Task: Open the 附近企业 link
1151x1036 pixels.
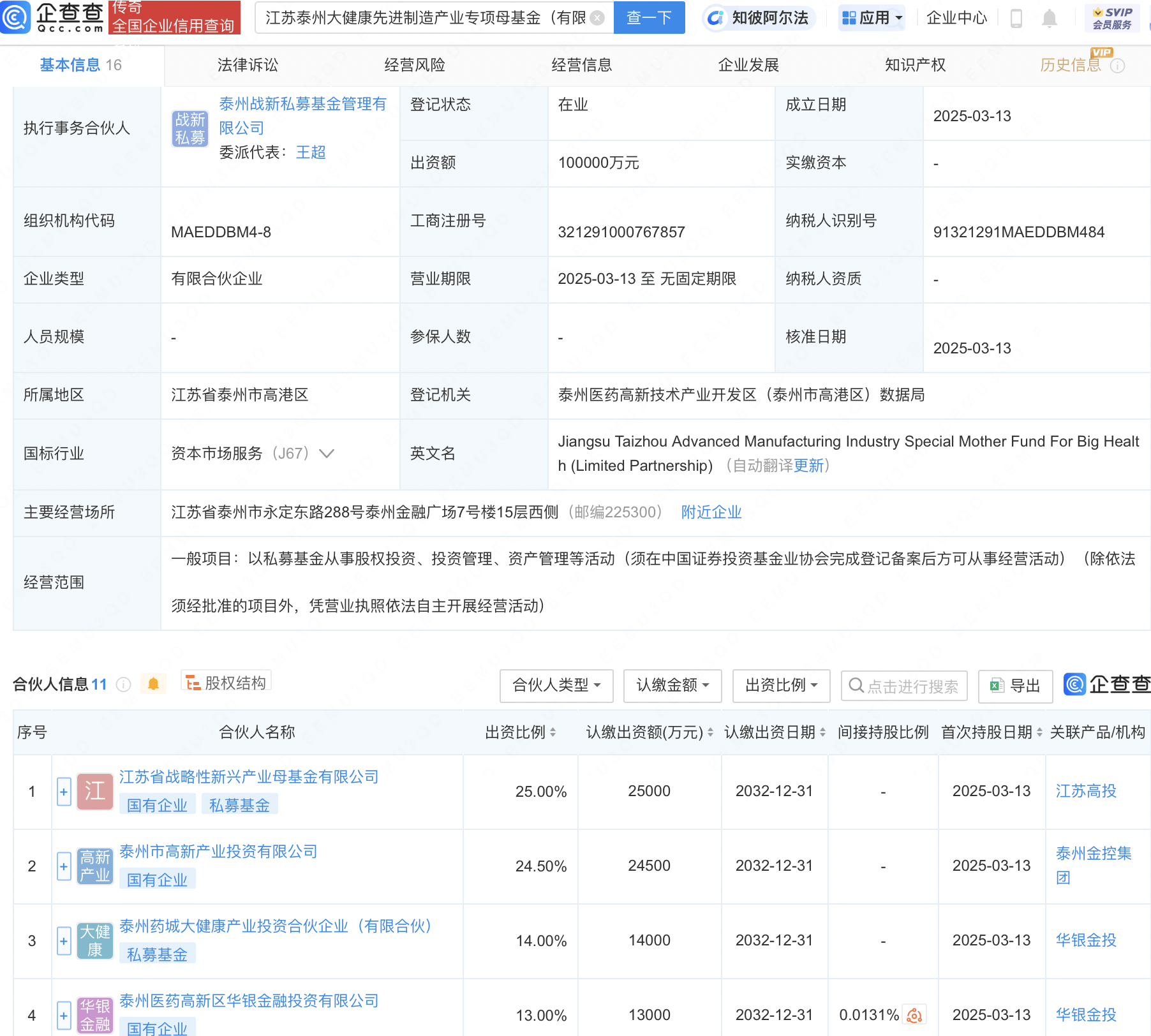Action: [x=711, y=512]
